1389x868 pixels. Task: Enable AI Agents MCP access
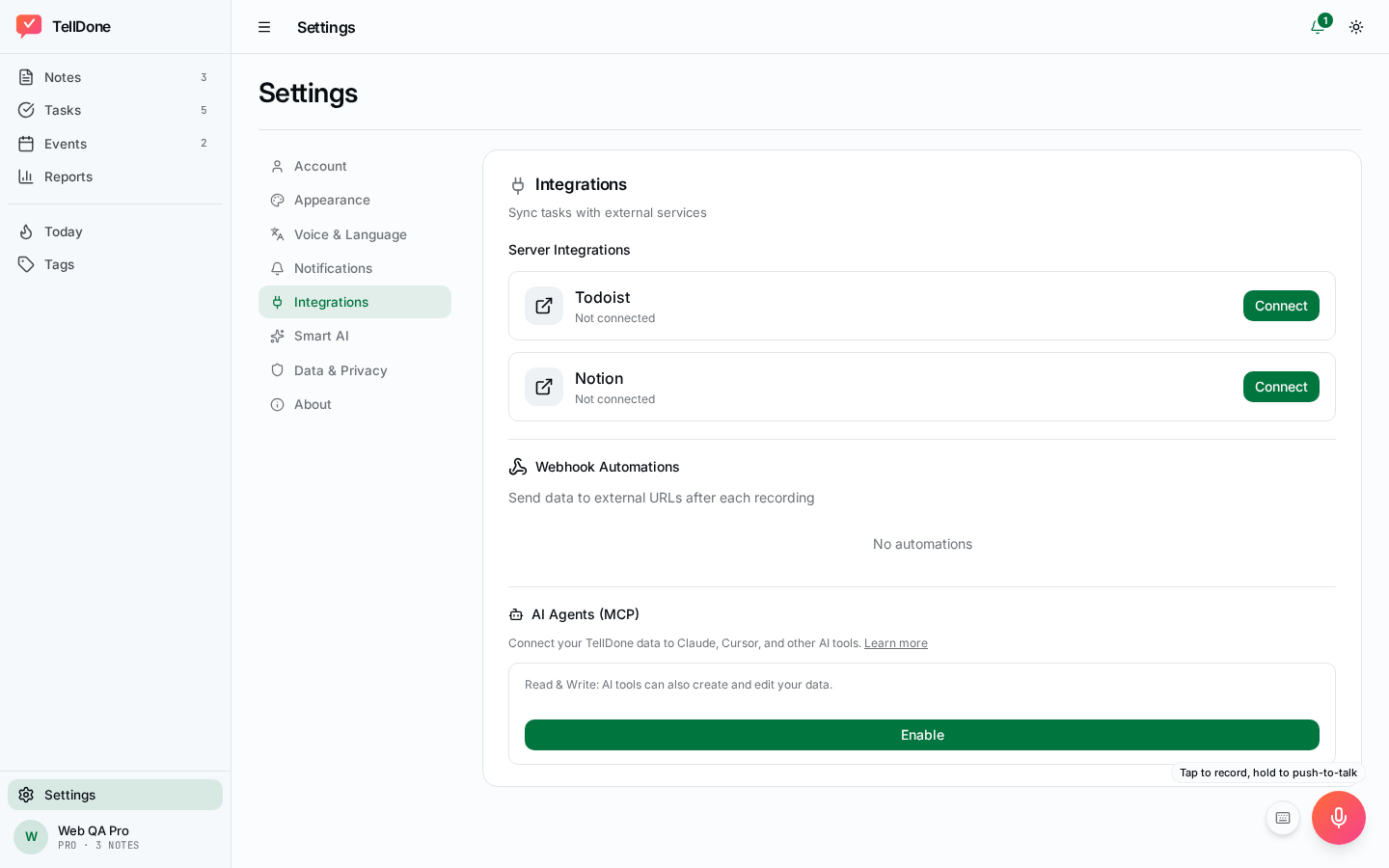tap(922, 735)
